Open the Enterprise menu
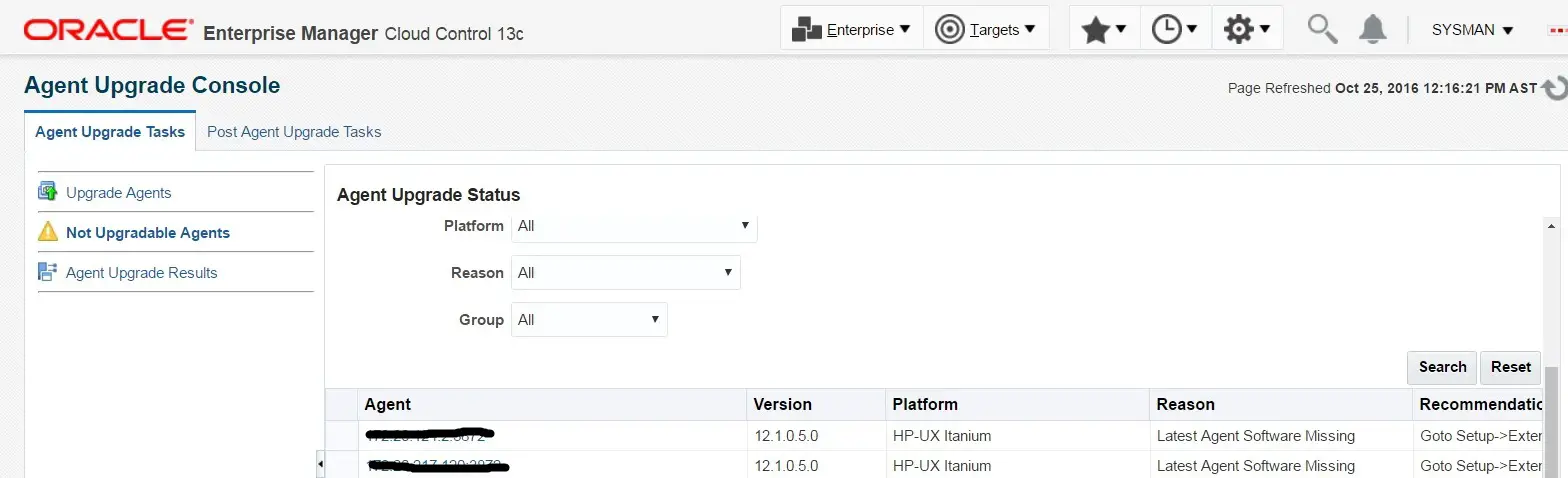Viewport: 1568px width, 478px height. 851,29
